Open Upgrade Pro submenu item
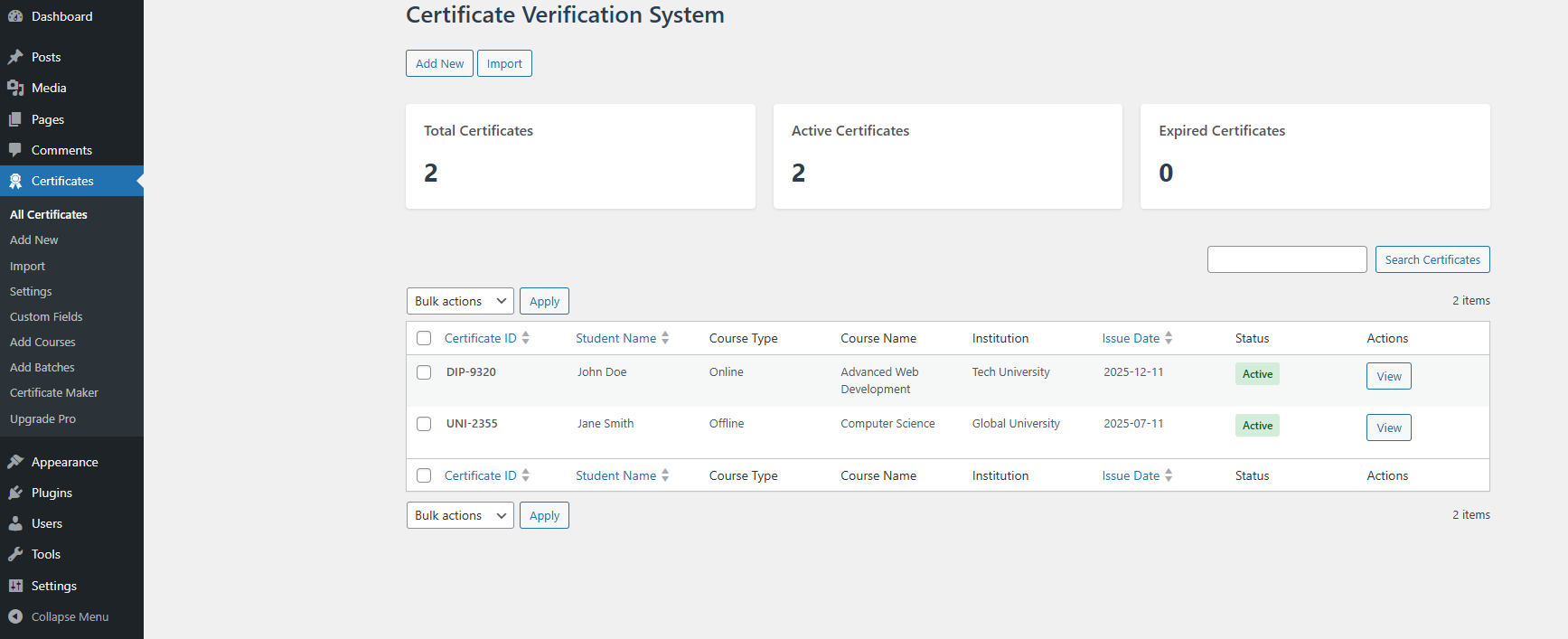This screenshot has height=639, width=1568. 42,418
